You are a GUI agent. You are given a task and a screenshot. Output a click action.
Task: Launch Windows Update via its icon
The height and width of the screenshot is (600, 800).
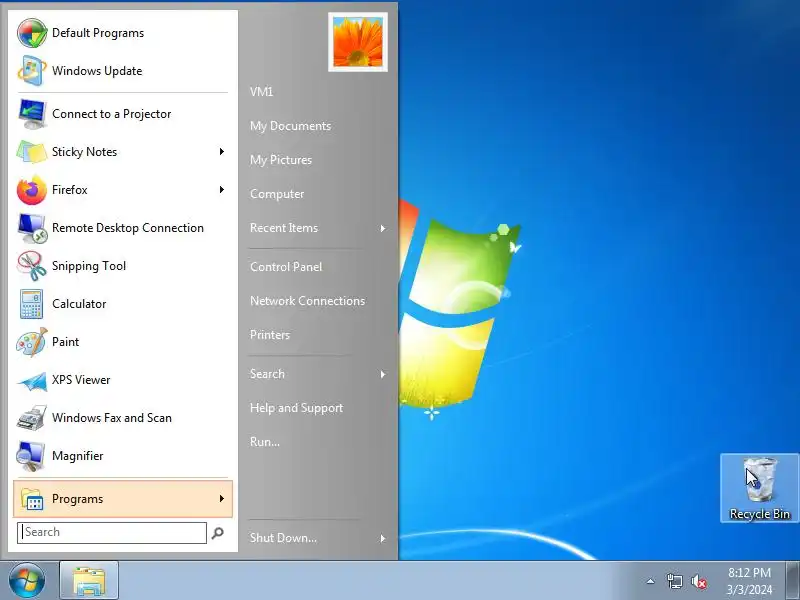tap(32, 70)
